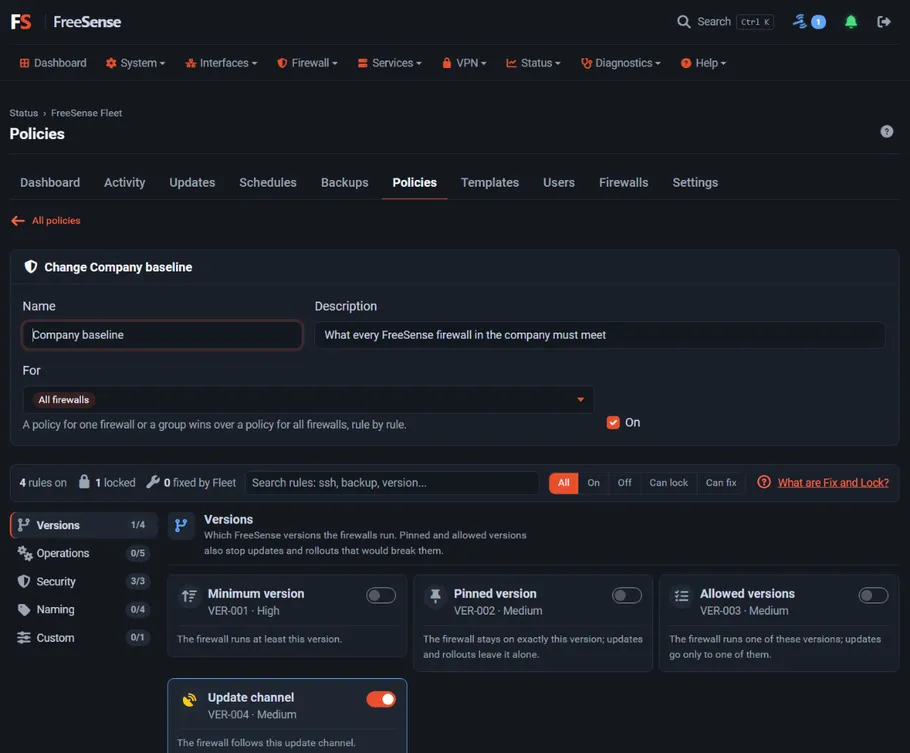Open the For firewalls dropdown arrow
The image size is (910, 753).
(x=580, y=399)
